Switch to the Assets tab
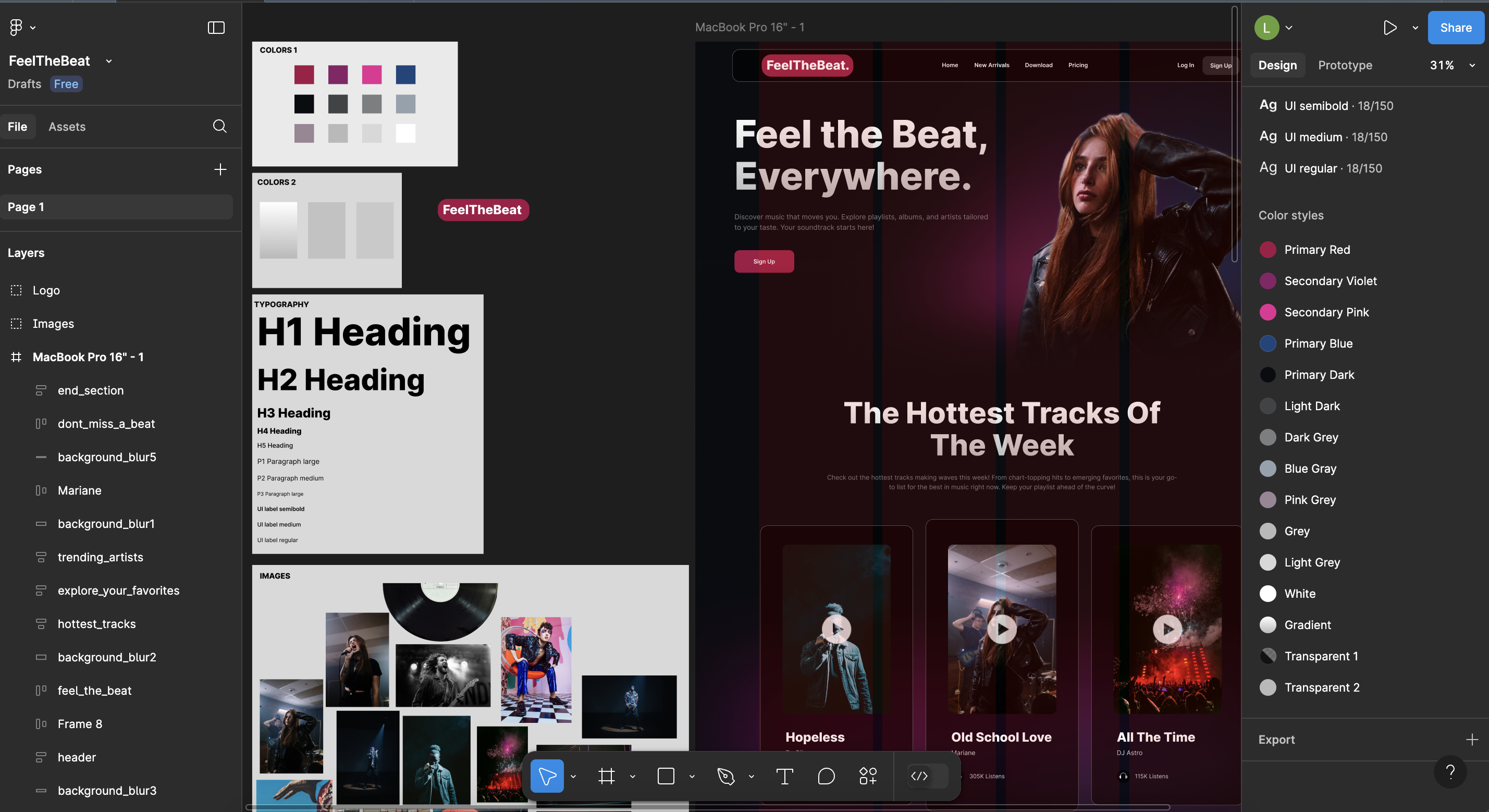 [x=67, y=127]
